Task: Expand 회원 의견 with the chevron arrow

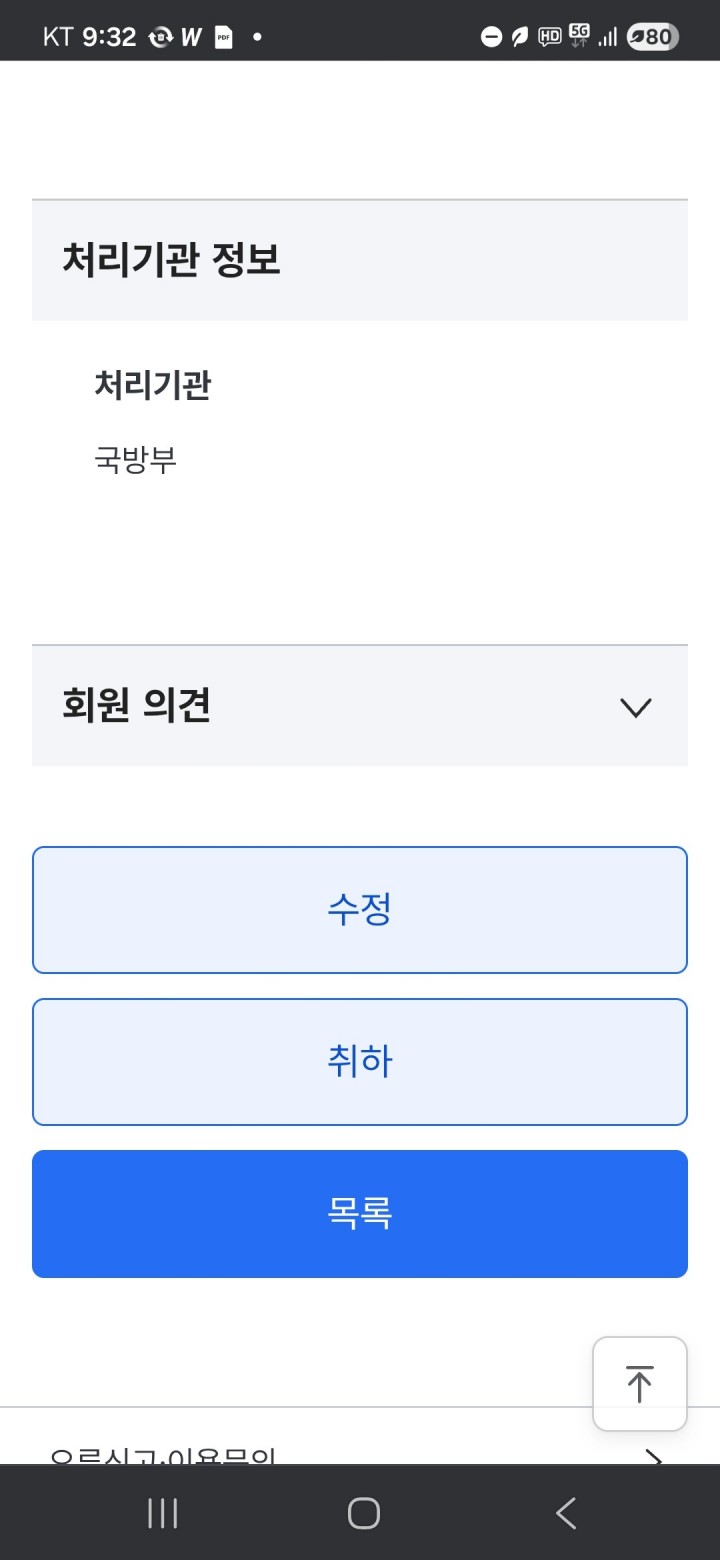Action: coord(636,707)
